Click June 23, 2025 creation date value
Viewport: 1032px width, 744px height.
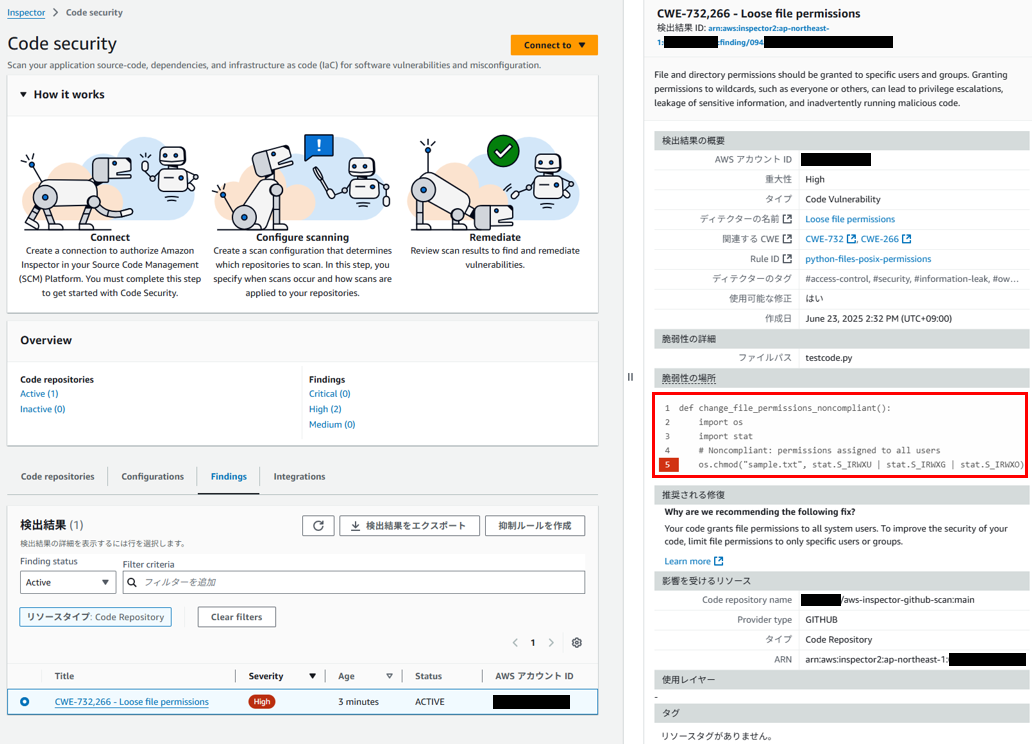(x=879, y=318)
